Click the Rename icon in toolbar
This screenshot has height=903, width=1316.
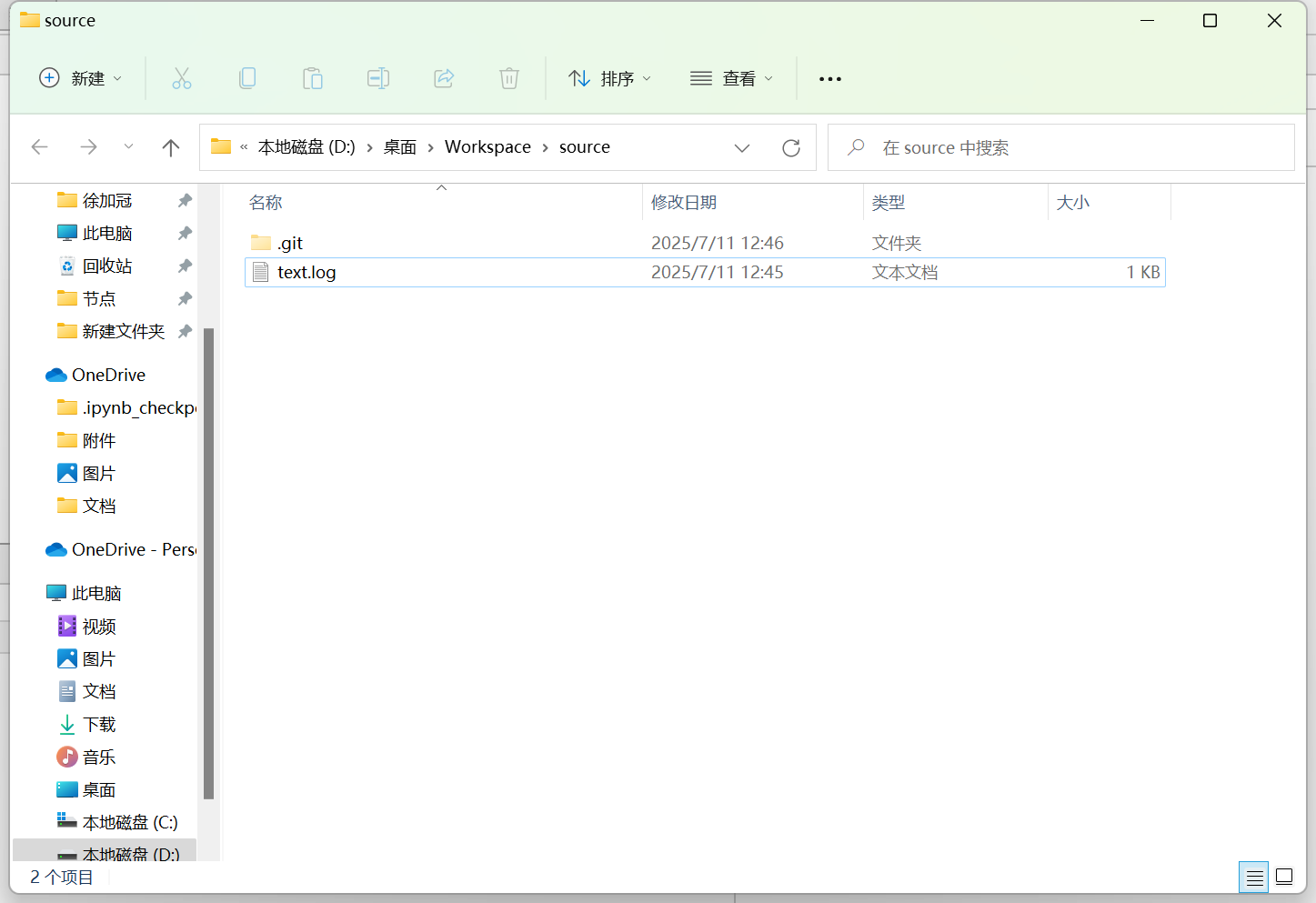coord(378,78)
